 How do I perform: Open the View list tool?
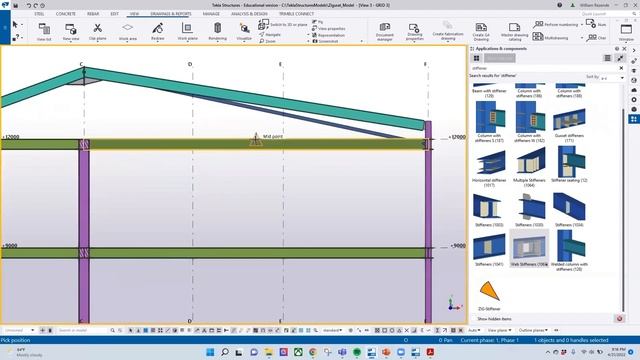pyautogui.click(x=44, y=31)
